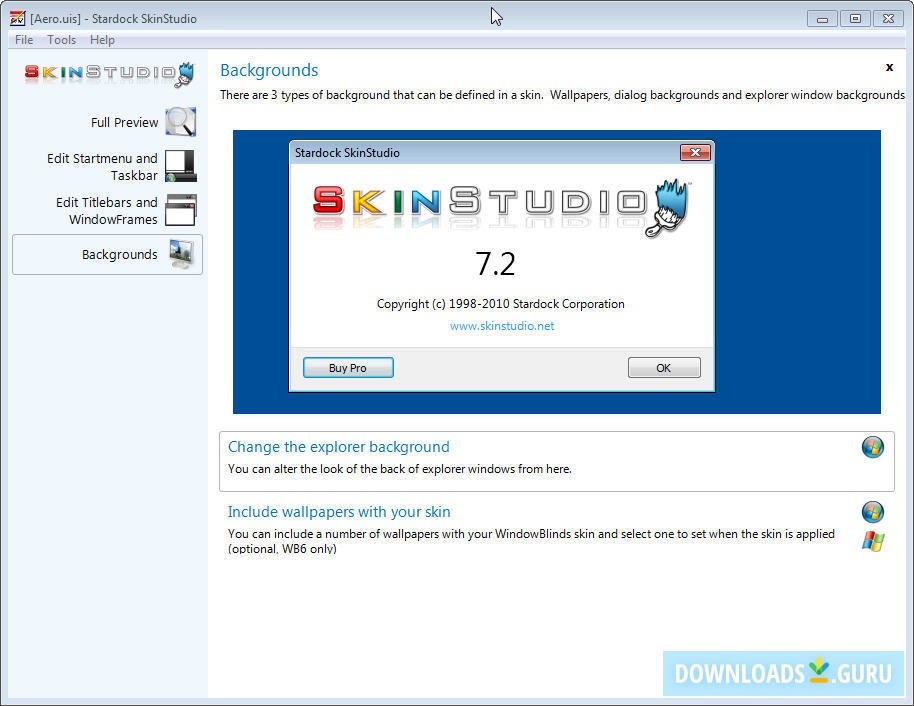Open the Help menu
This screenshot has width=914, height=706.
pyautogui.click(x=102, y=40)
